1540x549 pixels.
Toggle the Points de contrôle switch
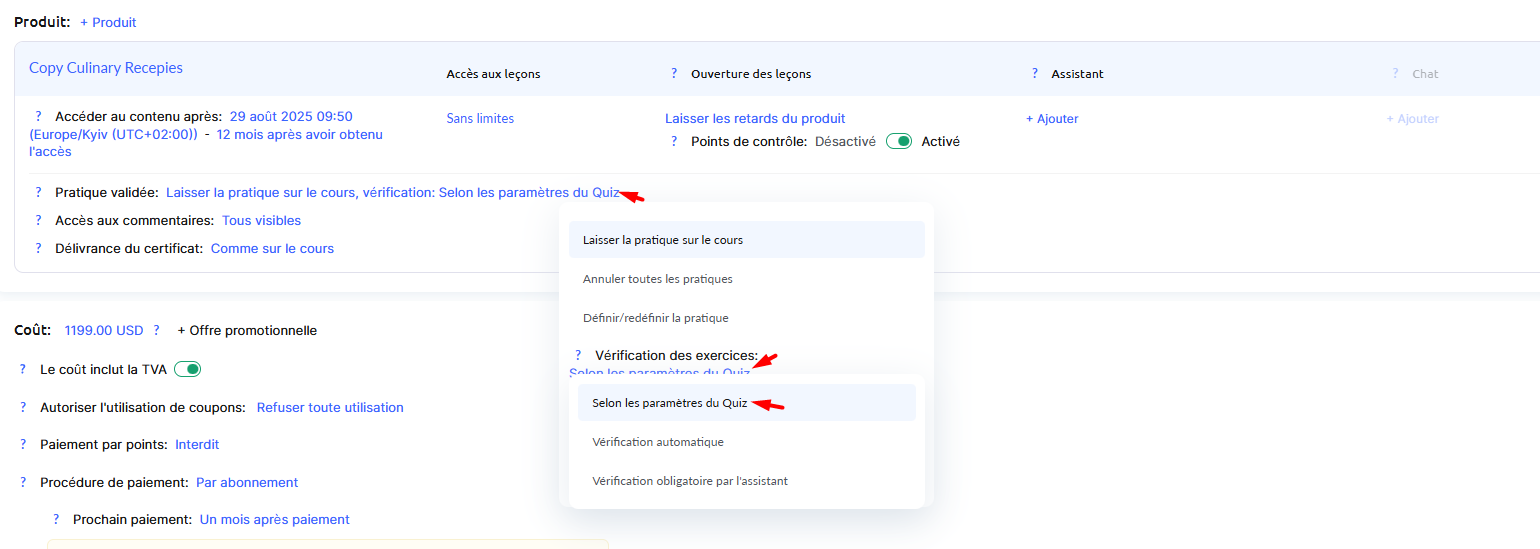pos(898,142)
